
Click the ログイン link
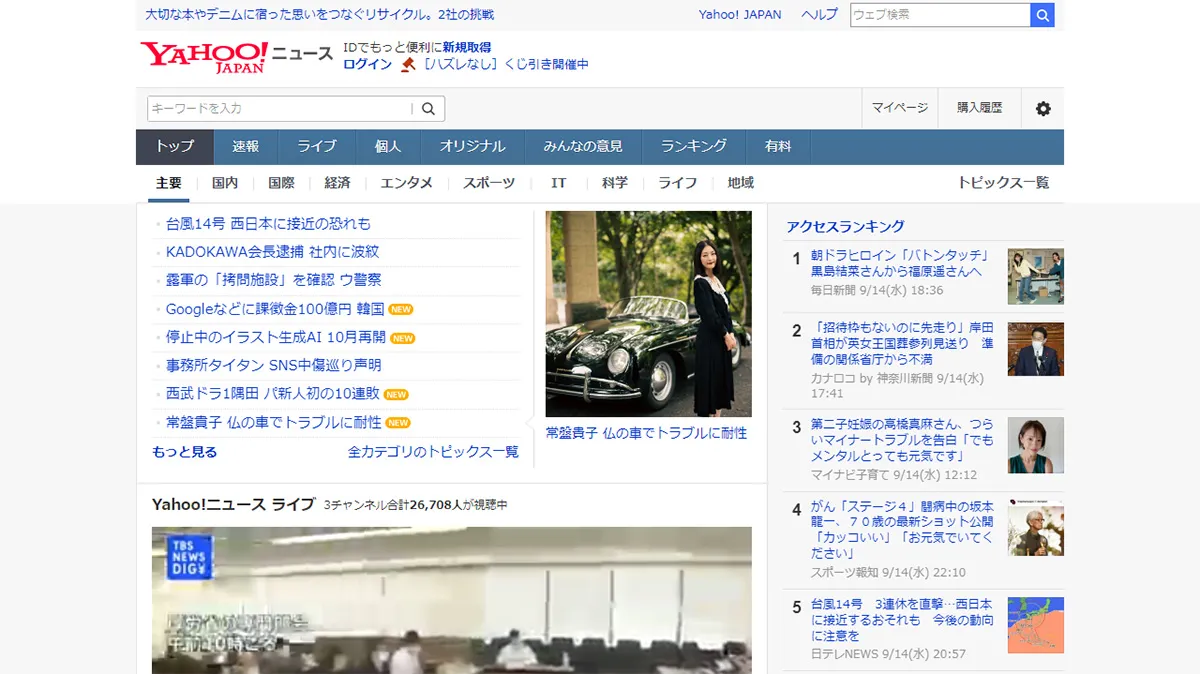point(367,64)
